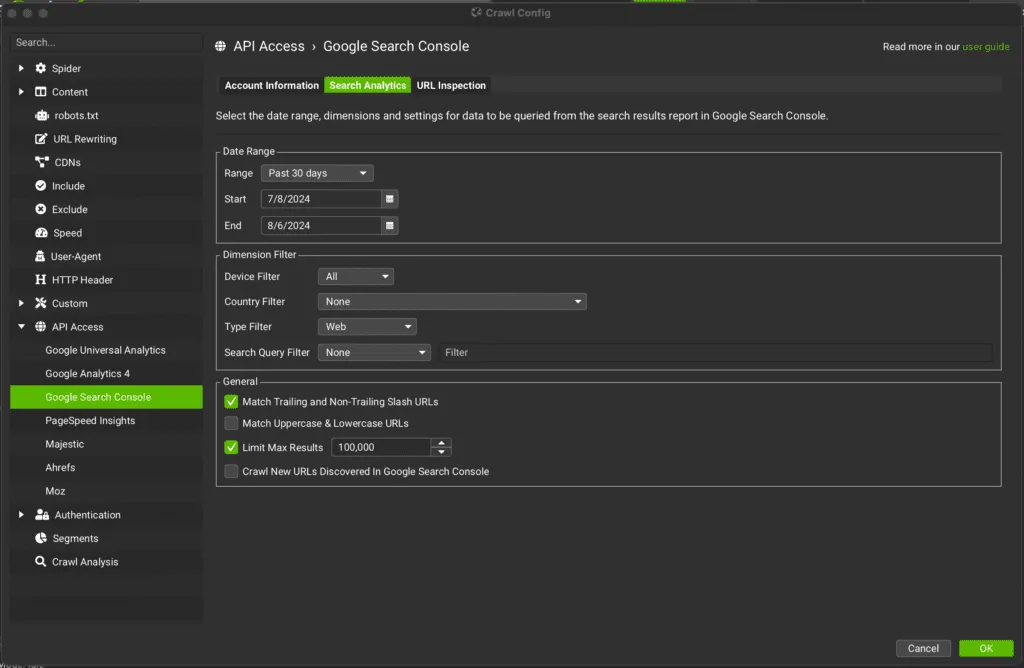The image size is (1024, 668).
Task: Open the Range dropdown showing Past 30 days
Action: pyautogui.click(x=317, y=173)
